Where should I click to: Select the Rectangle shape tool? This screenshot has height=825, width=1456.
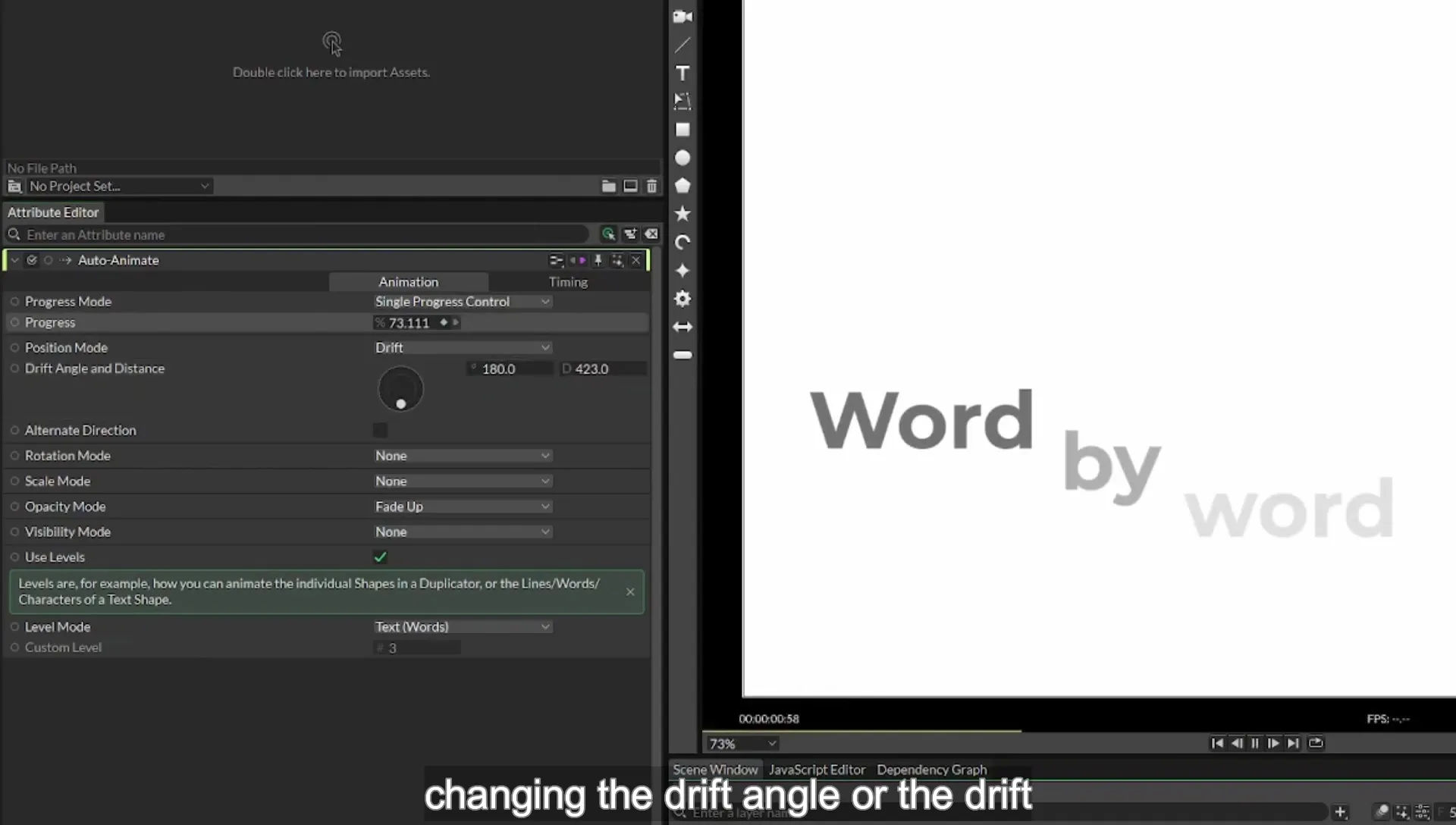tap(682, 130)
